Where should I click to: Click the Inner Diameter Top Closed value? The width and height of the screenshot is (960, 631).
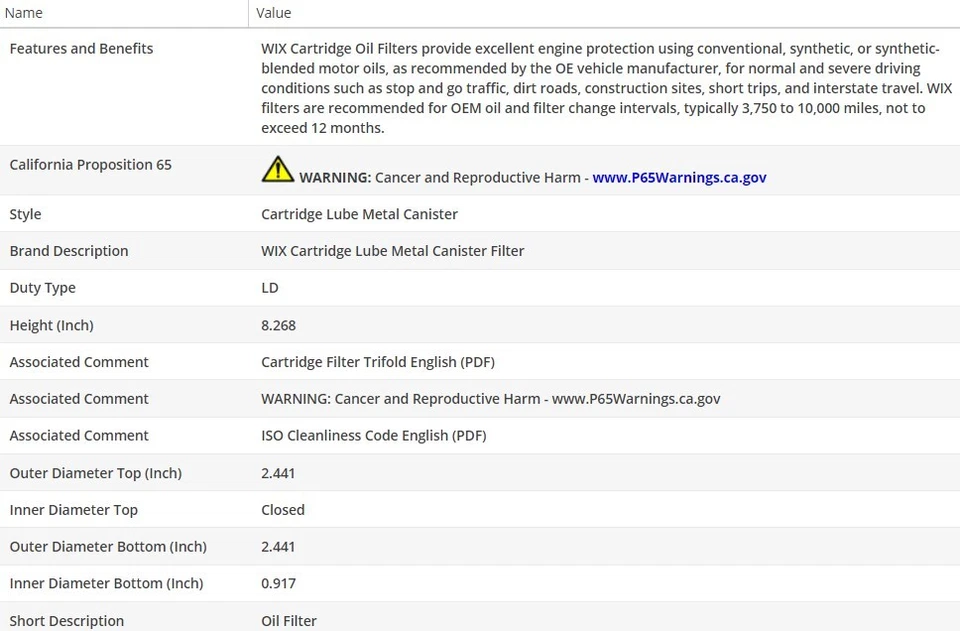click(x=283, y=510)
